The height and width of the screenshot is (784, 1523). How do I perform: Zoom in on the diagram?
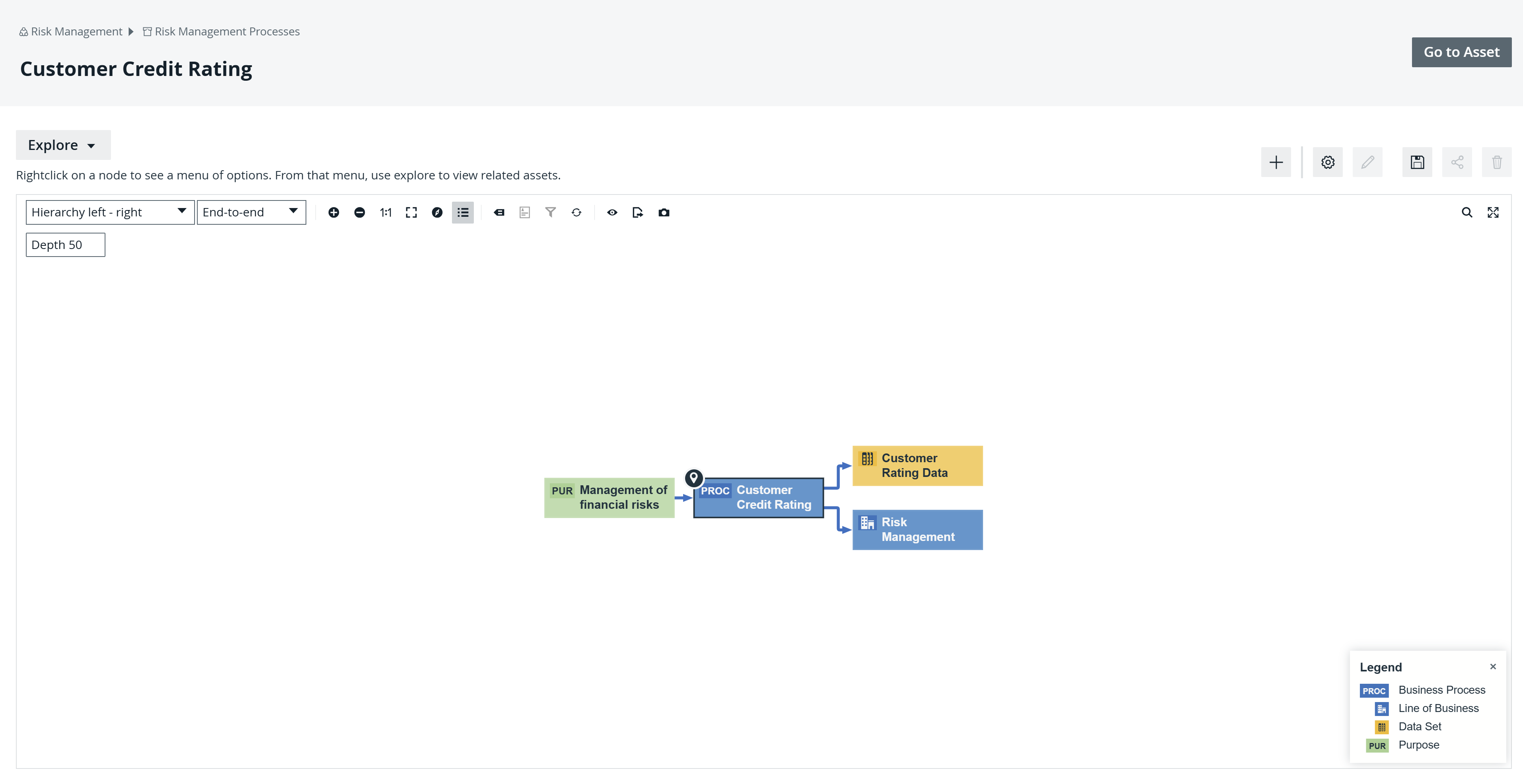[334, 212]
